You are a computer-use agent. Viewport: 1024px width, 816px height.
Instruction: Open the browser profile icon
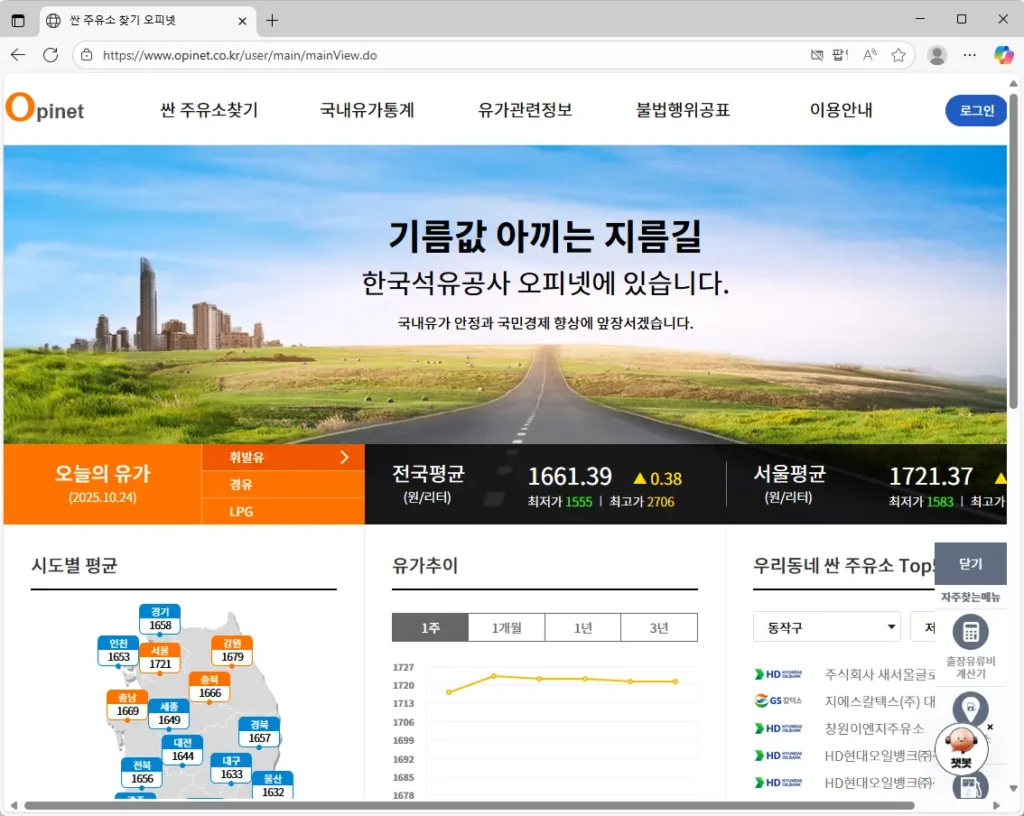936,55
